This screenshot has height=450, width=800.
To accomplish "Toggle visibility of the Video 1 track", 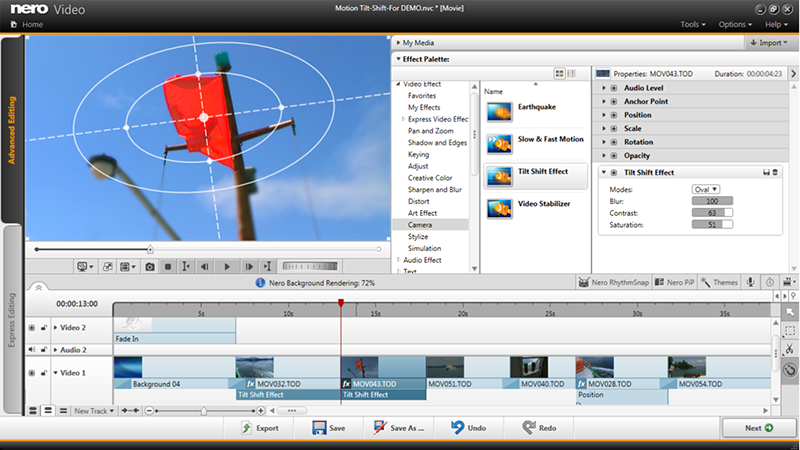I will (x=32, y=373).
